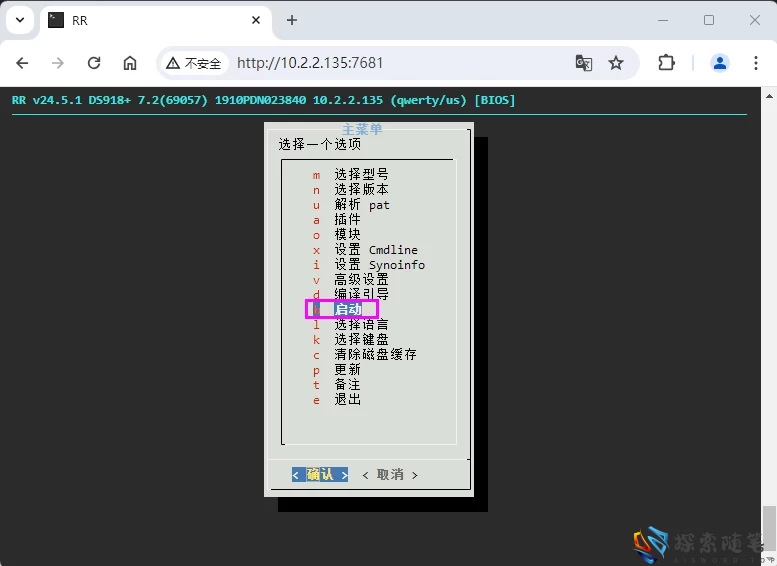
Task: Select menu item 设置 Cmdline
Action: 365,249
